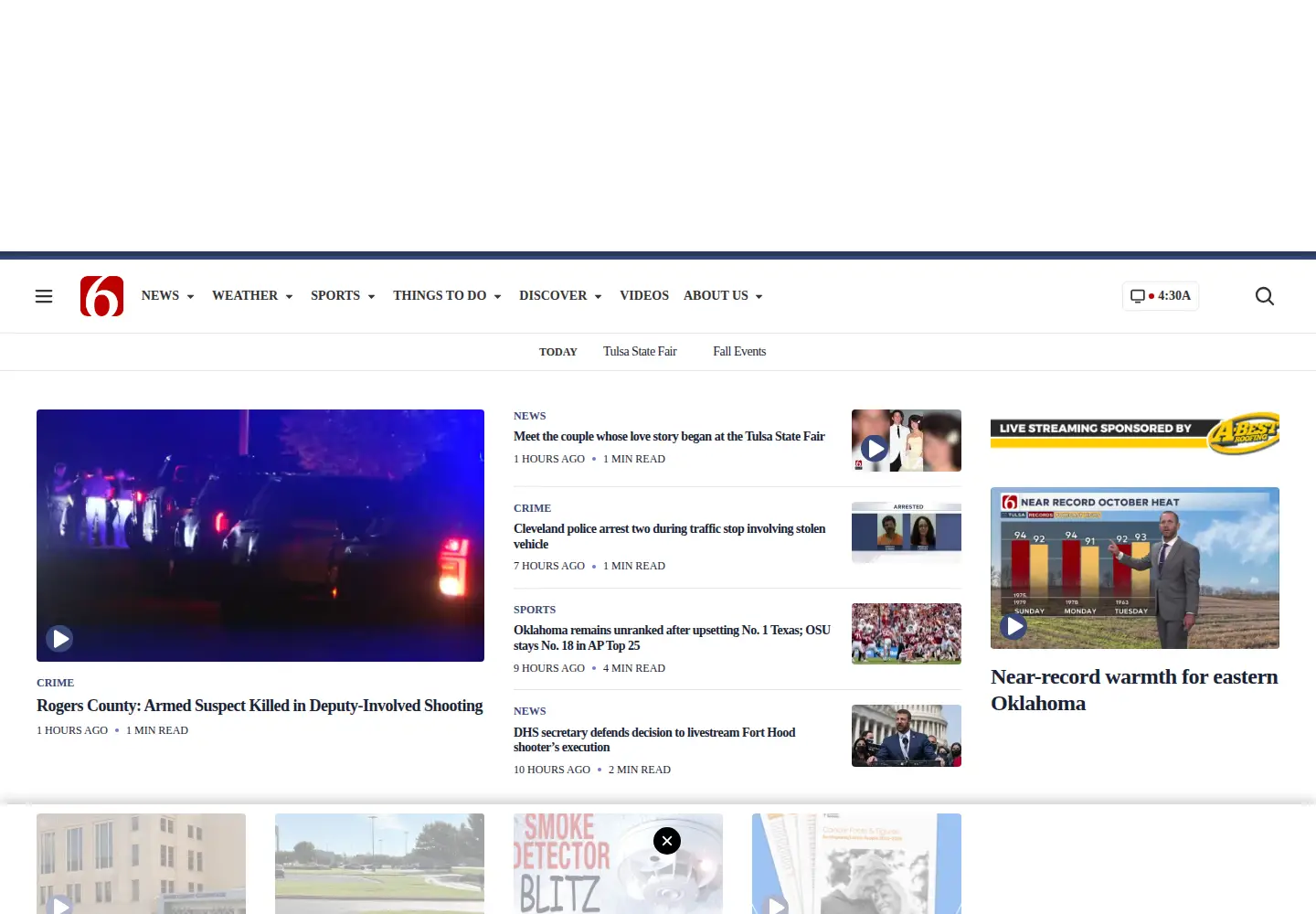The image size is (1316, 914).
Task: Open the Fall Events topic link
Action: click(x=739, y=352)
